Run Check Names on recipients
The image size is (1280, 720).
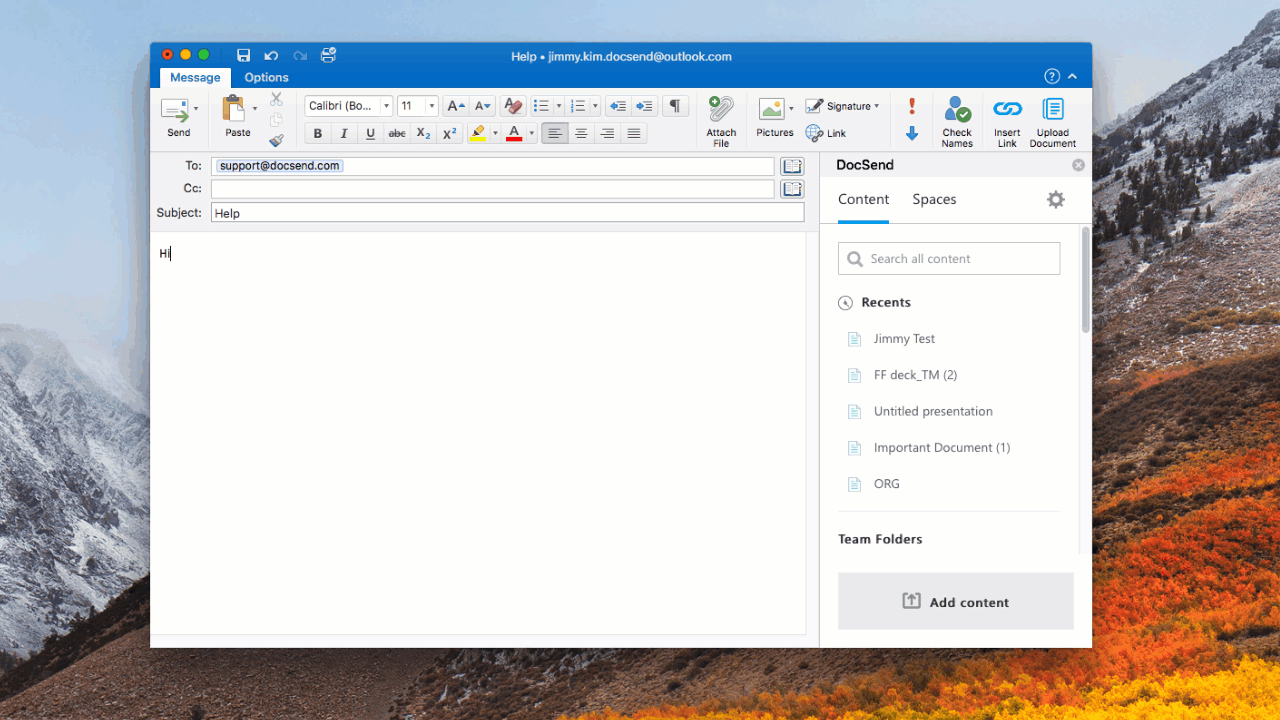point(957,122)
